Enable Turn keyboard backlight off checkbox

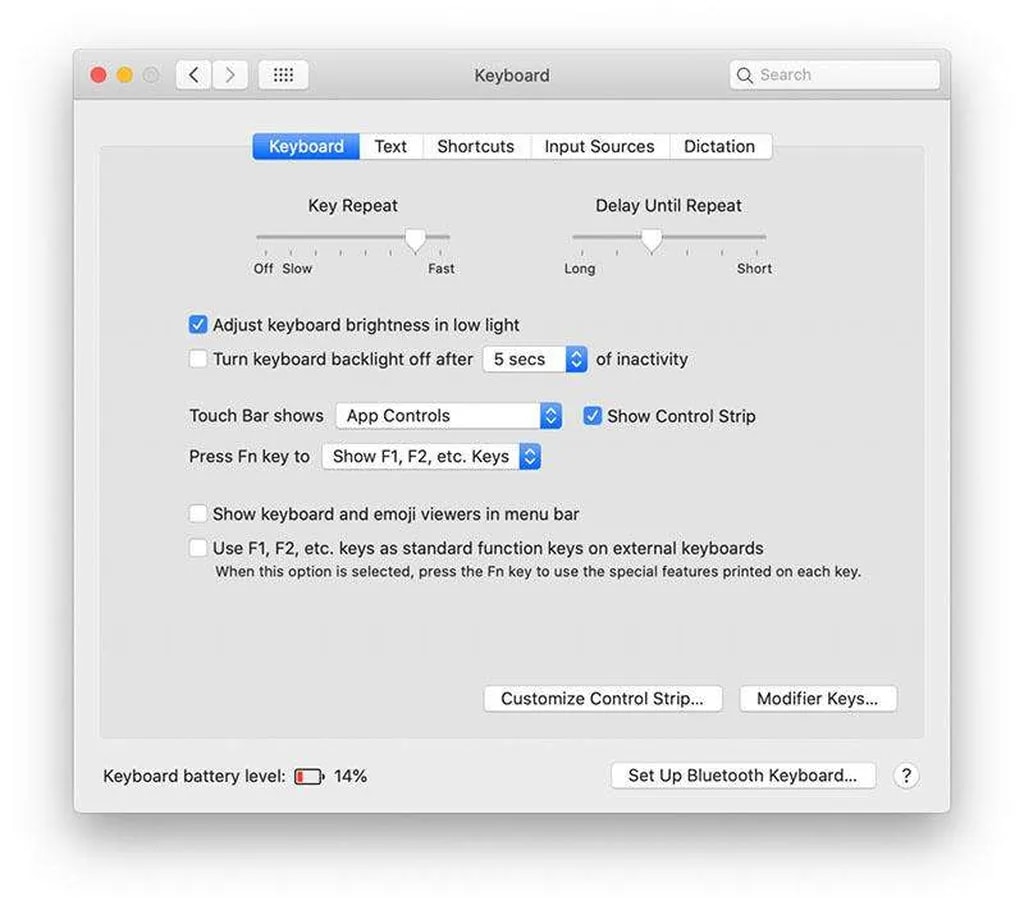pos(198,359)
